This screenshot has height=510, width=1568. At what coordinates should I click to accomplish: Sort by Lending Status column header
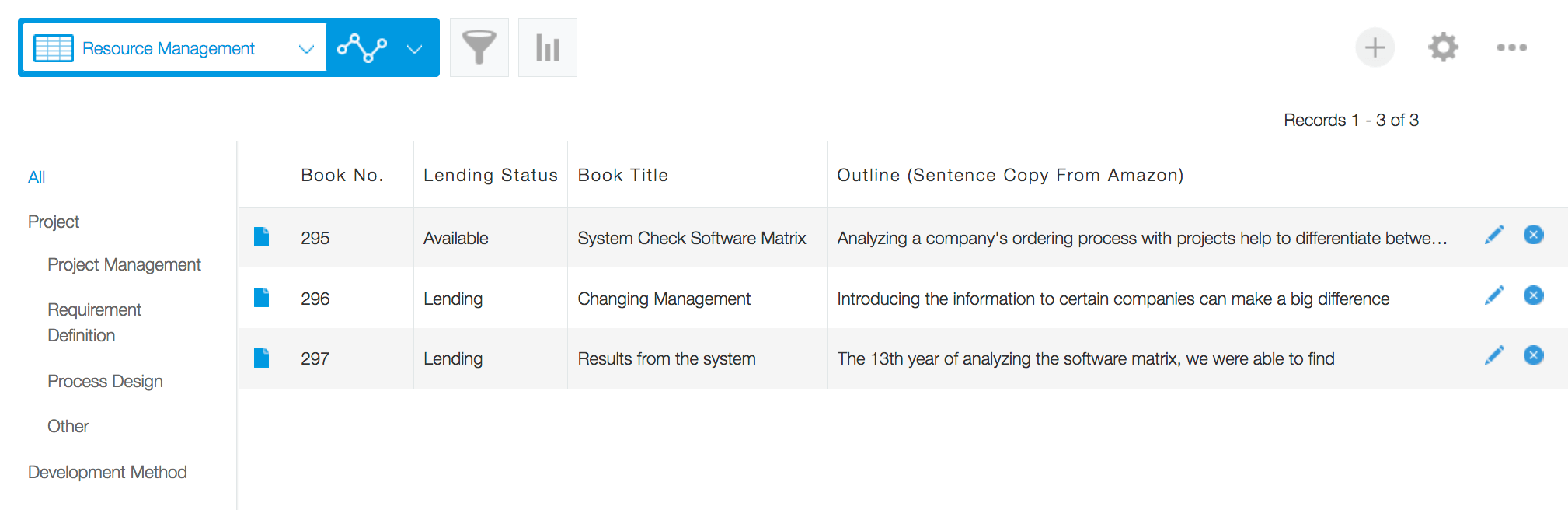(490, 175)
